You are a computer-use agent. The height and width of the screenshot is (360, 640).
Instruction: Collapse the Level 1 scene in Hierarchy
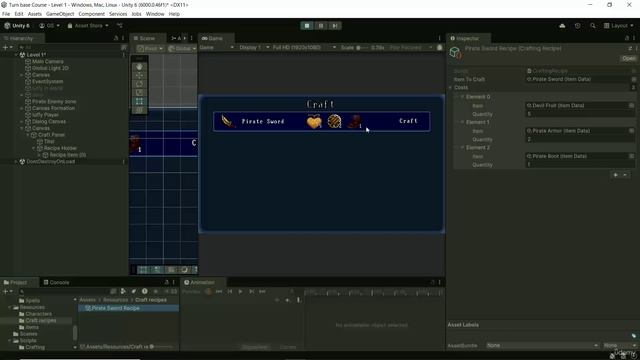(x=16, y=55)
